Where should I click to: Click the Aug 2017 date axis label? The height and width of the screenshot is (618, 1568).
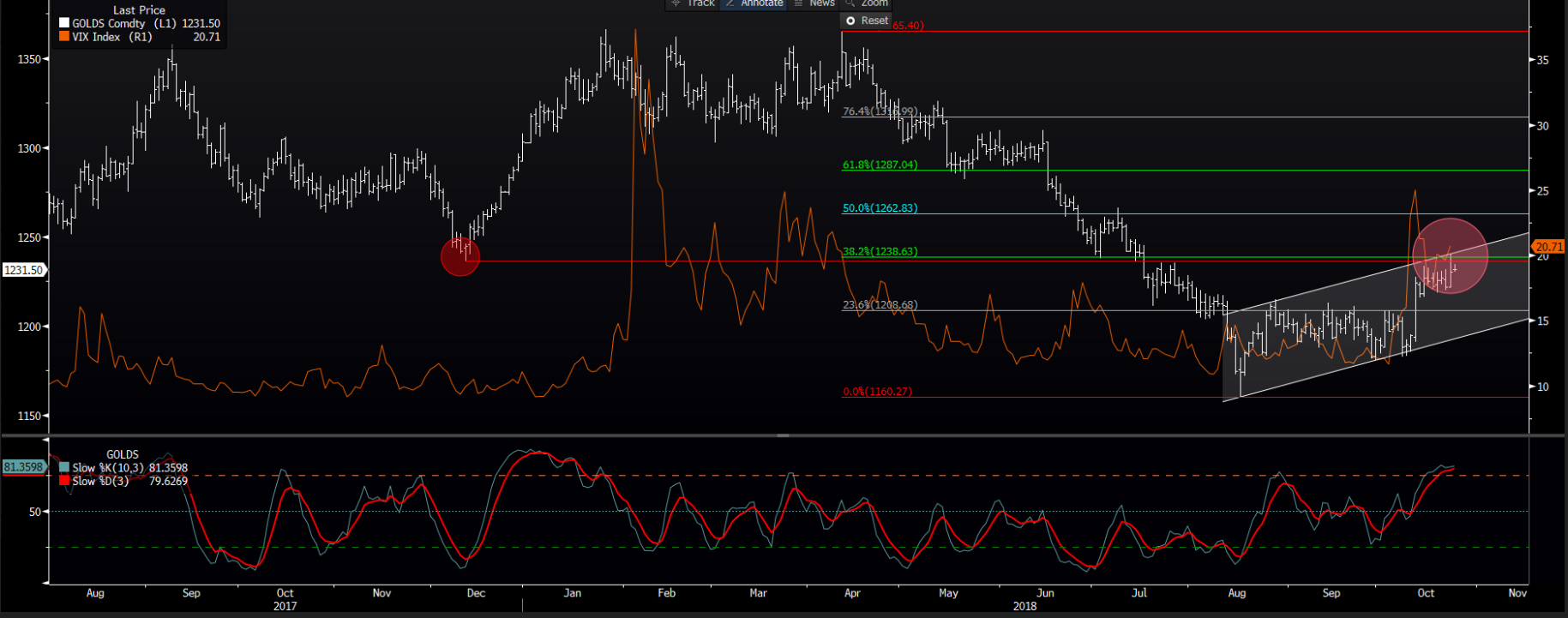(x=95, y=593)
